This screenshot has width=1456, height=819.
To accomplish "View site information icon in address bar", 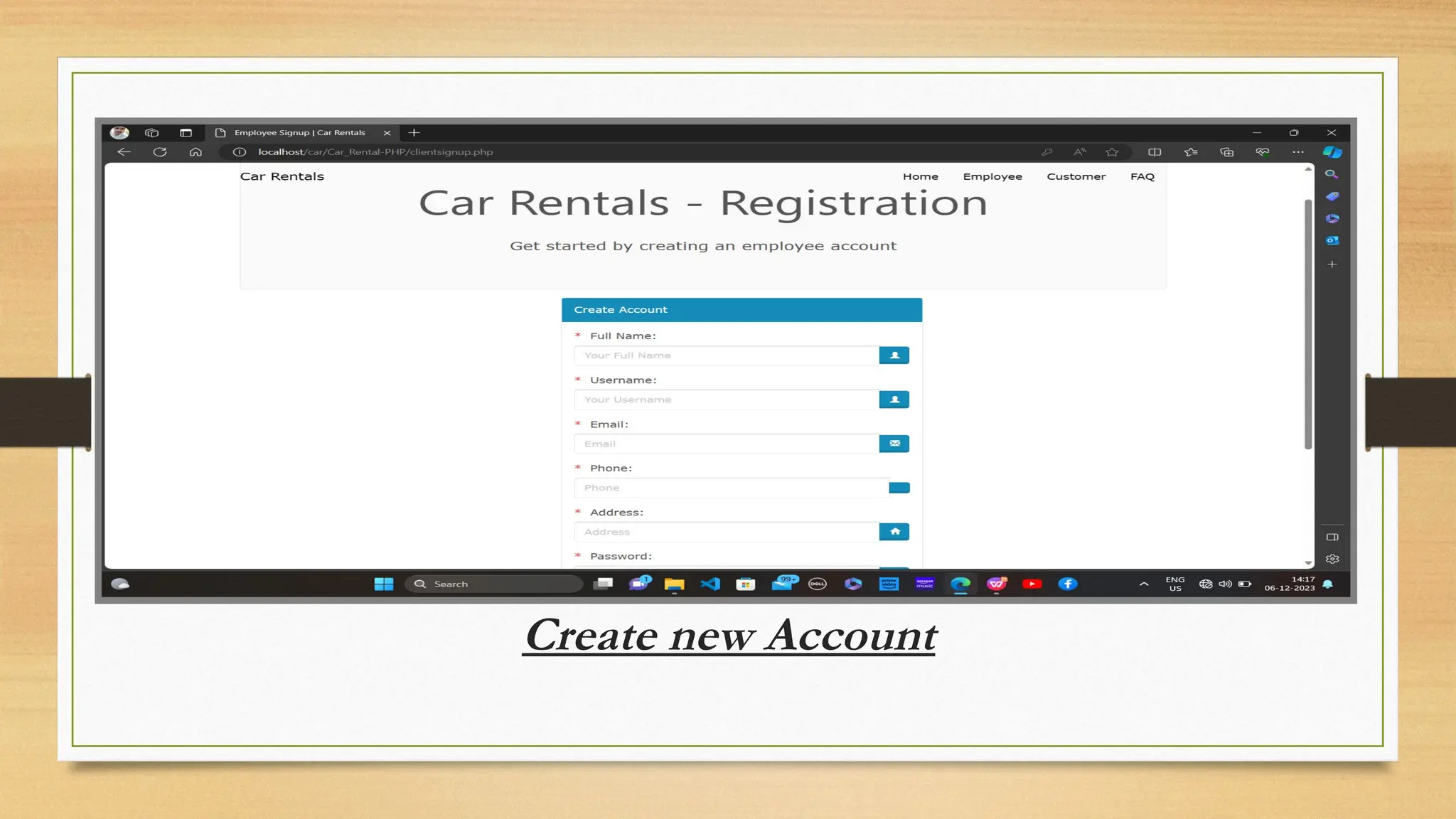I will click(240, 152).
